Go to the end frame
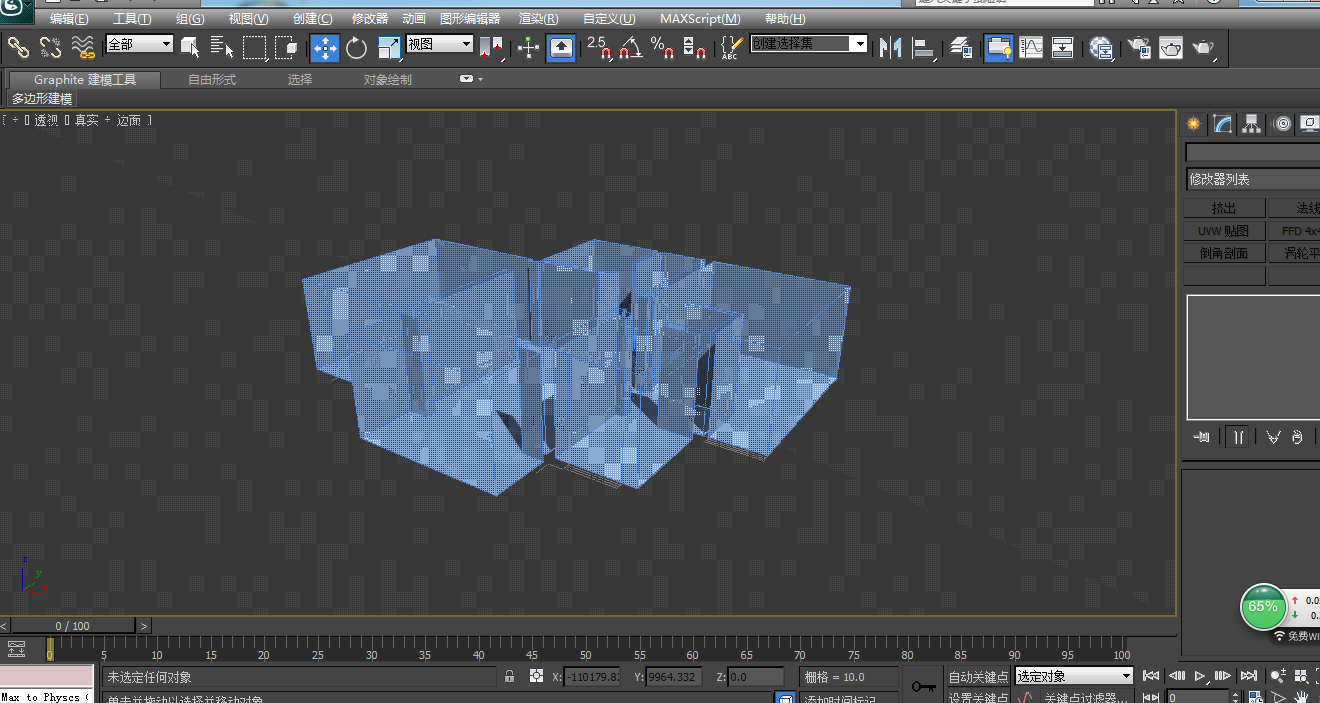The width and height of the screenshot is (1320, 703). click(1249, 677)
